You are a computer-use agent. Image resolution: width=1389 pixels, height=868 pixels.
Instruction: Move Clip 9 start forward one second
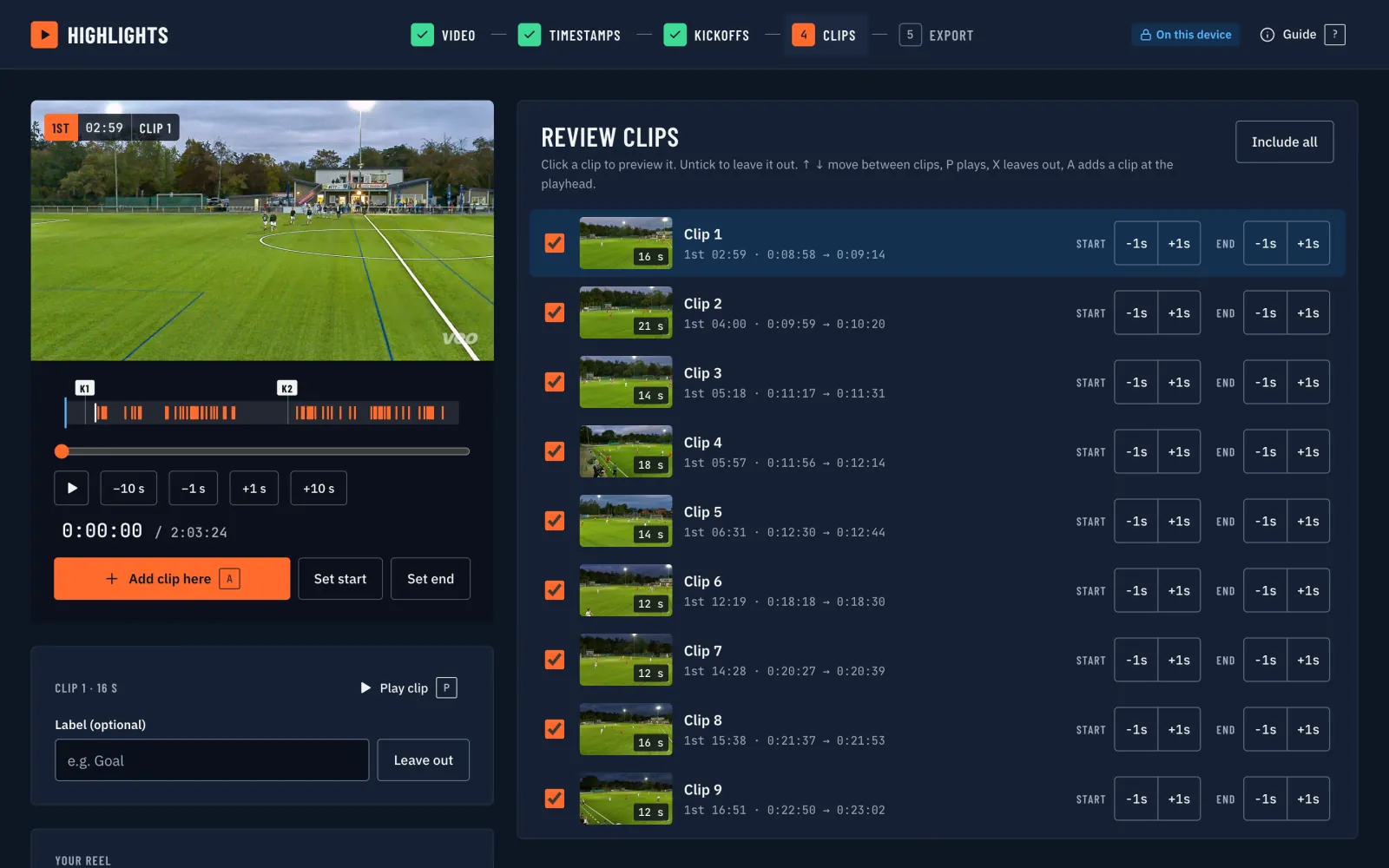coord(1179,799)
